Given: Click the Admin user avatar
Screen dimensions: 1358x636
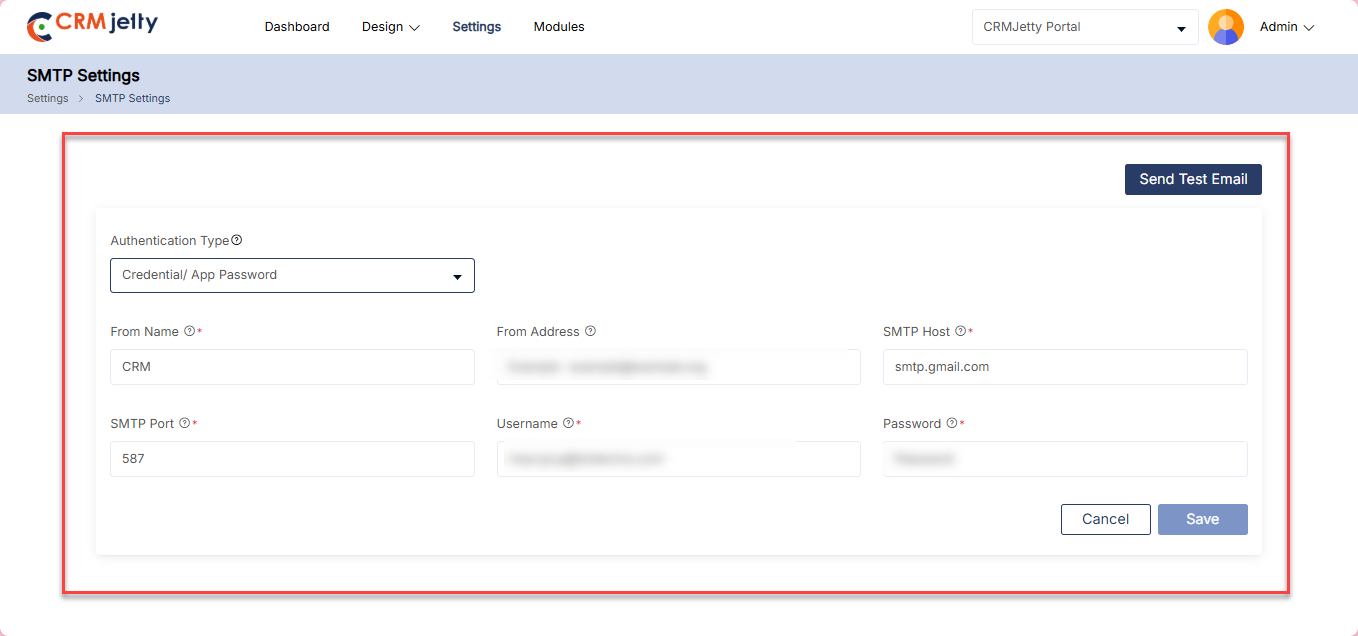Looking at the screenshot, I should point(1225,27).
